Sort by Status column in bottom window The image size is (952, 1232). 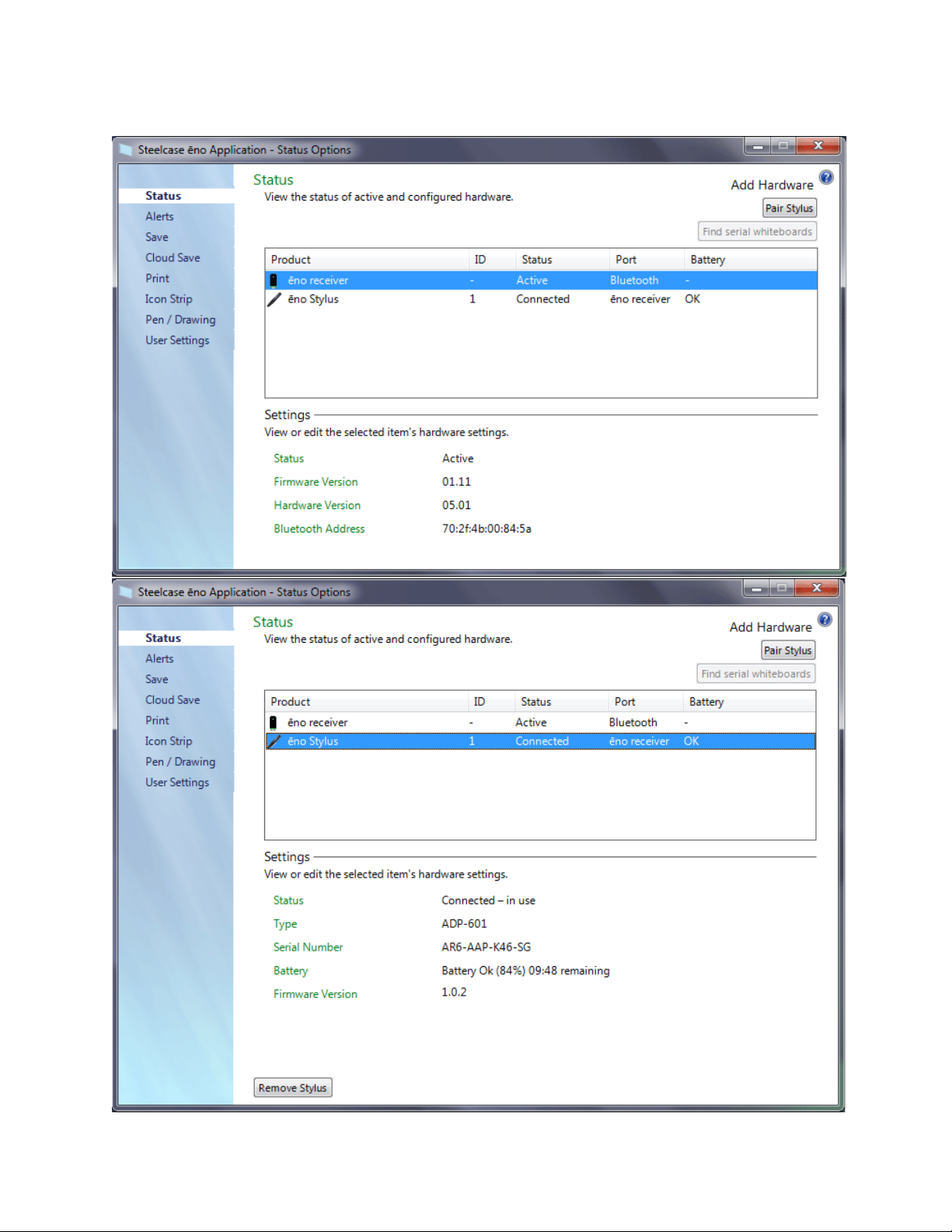[562, 702]
